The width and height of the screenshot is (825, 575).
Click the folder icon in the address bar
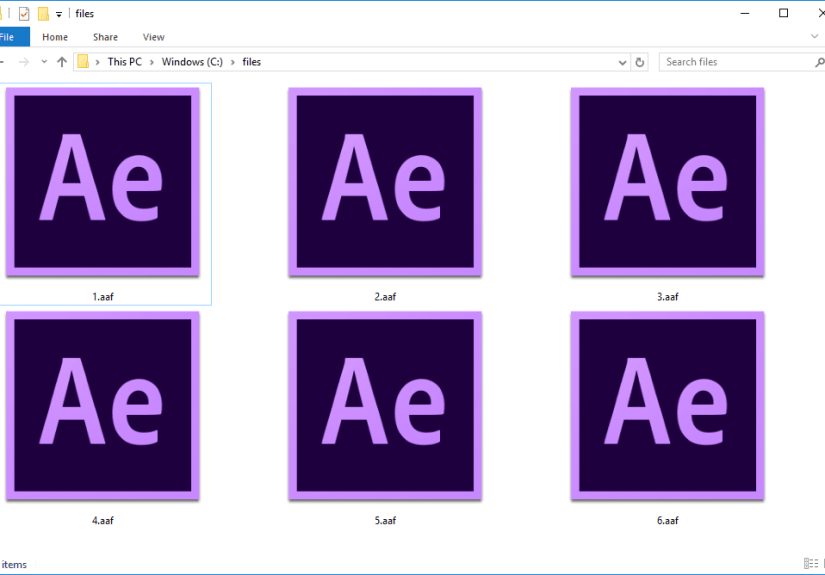[83, 62]
